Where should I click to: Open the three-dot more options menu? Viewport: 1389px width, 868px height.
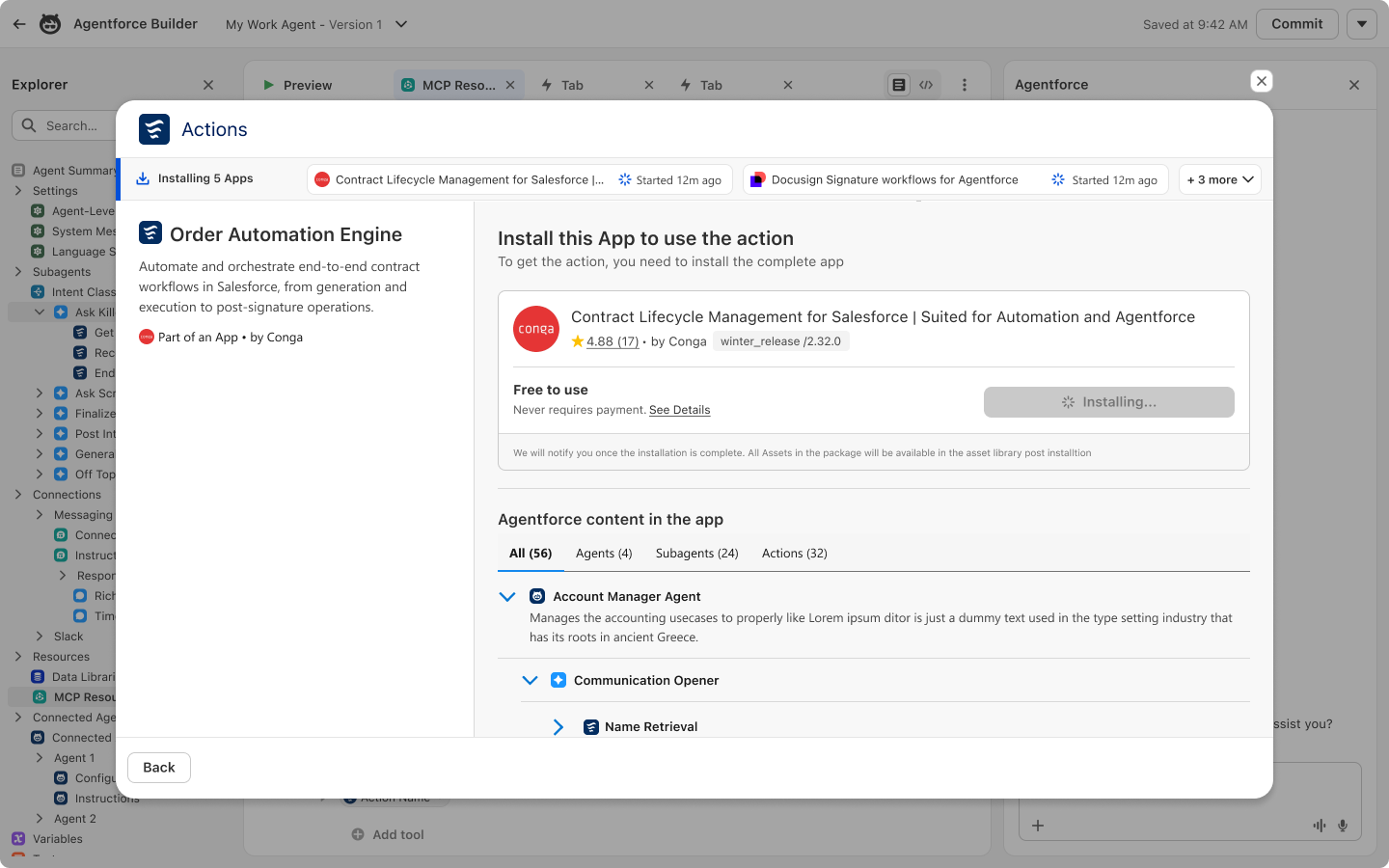pos(965,85)
